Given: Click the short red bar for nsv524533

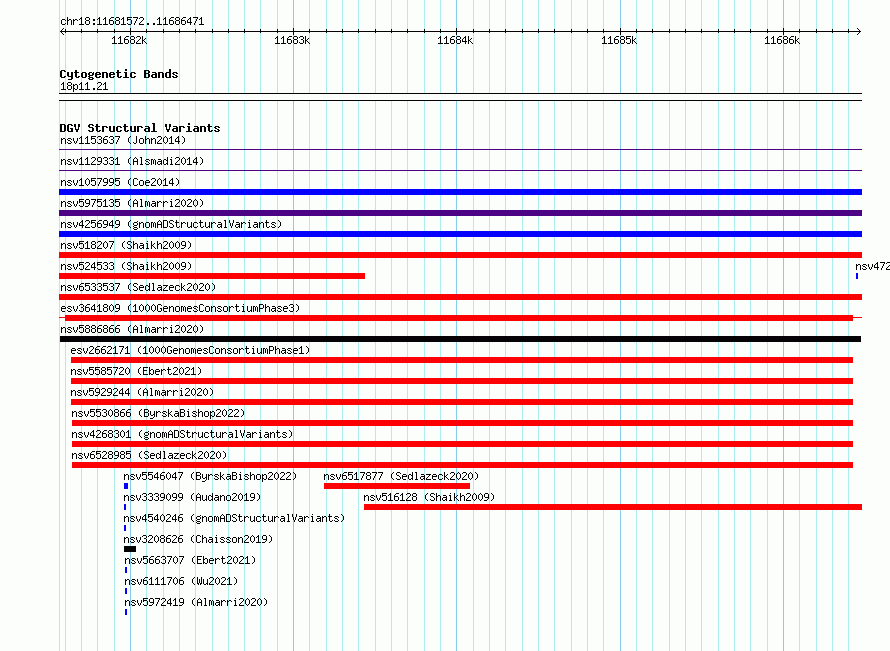Looking at the screenshot, I should 212,276.
